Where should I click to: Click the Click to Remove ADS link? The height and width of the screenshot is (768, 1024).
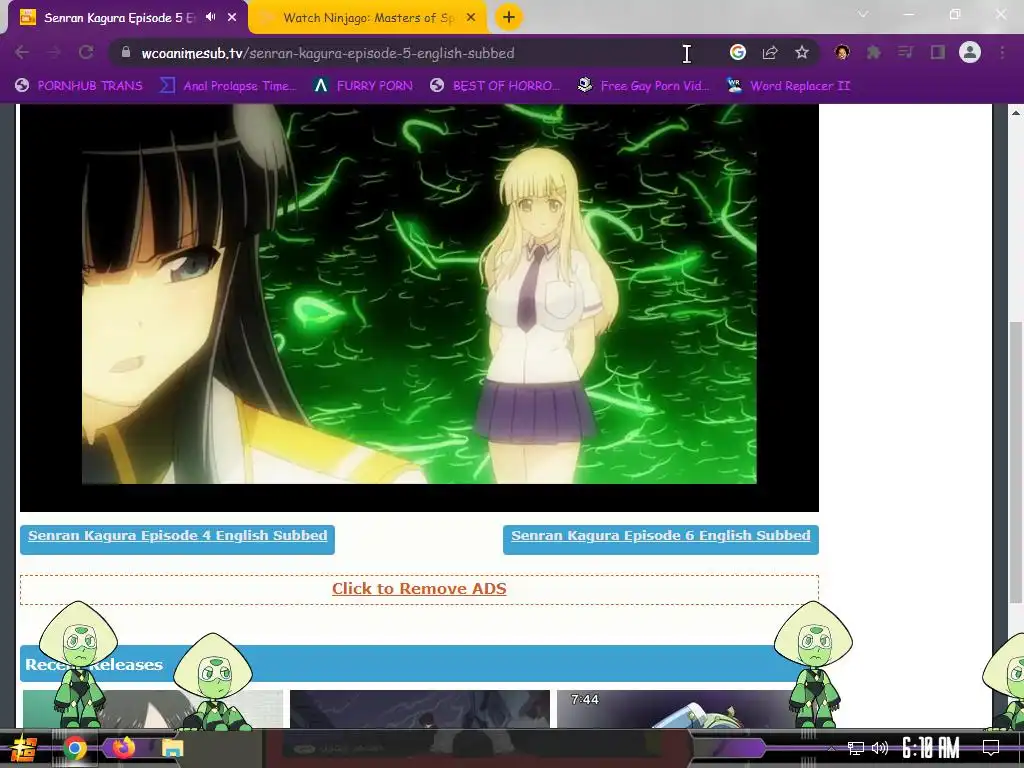419,588
